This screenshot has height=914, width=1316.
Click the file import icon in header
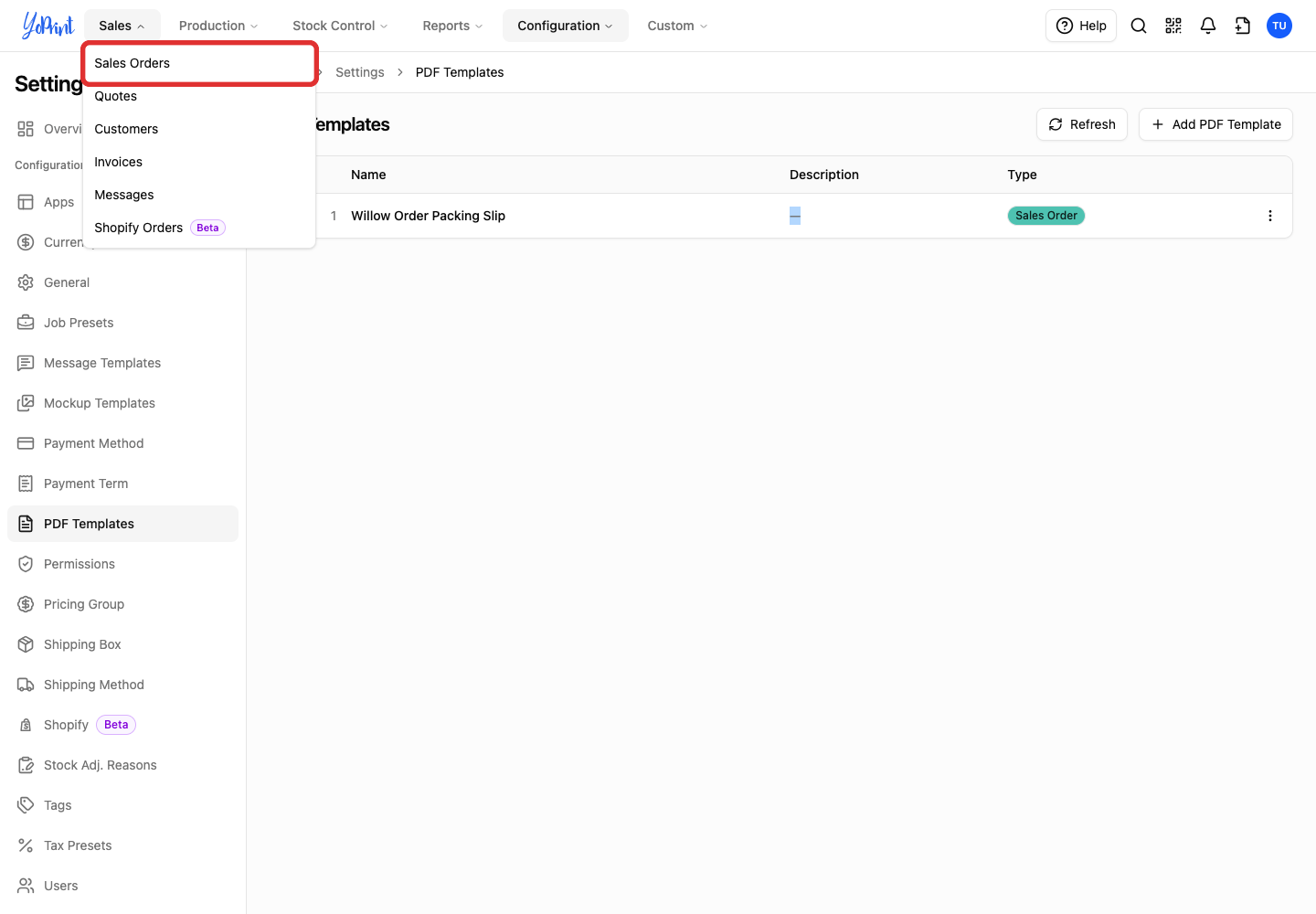(x=1243, y=26)
